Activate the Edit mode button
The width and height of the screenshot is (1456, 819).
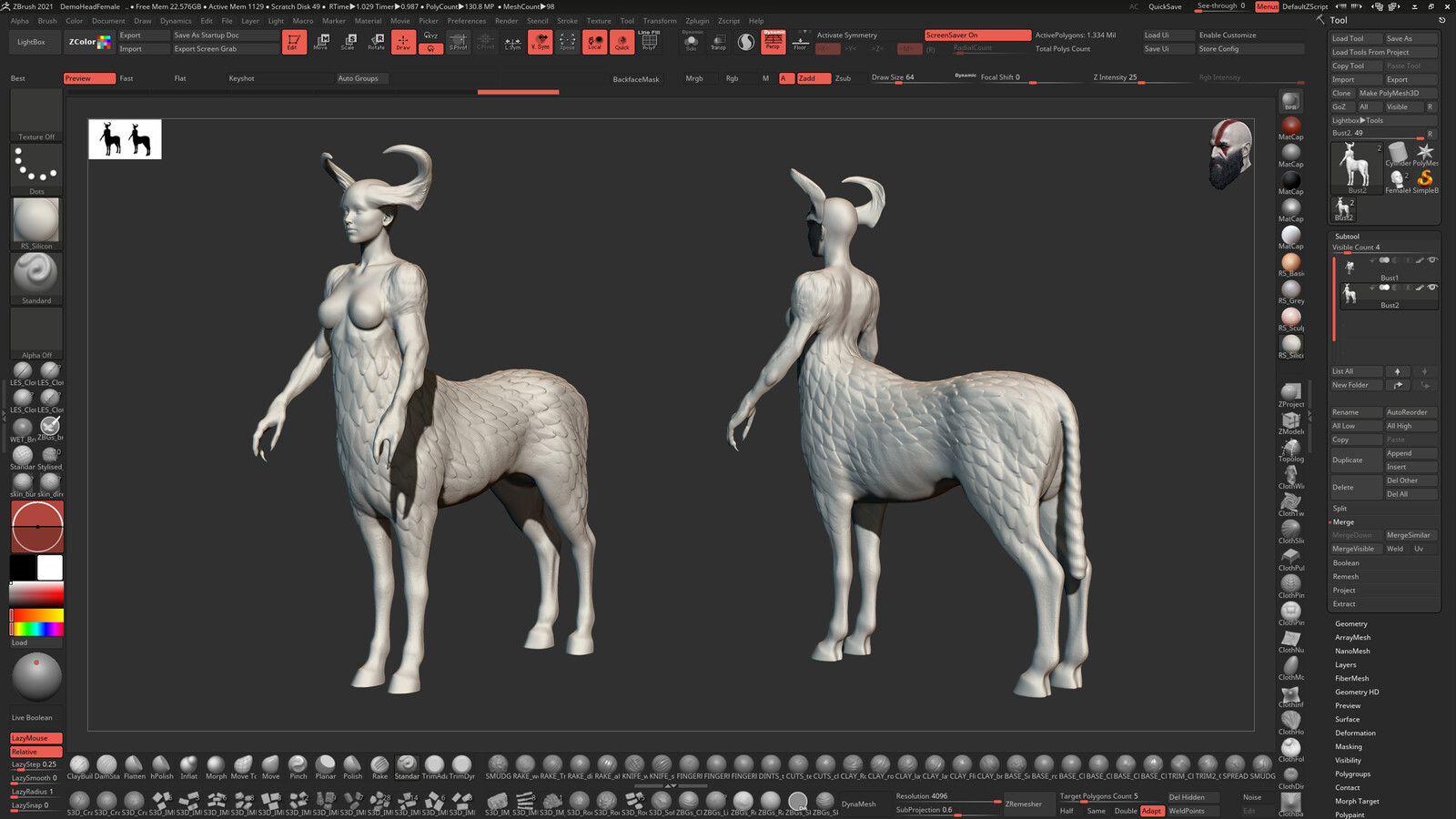pyautogui.click(x=294, y=42)
